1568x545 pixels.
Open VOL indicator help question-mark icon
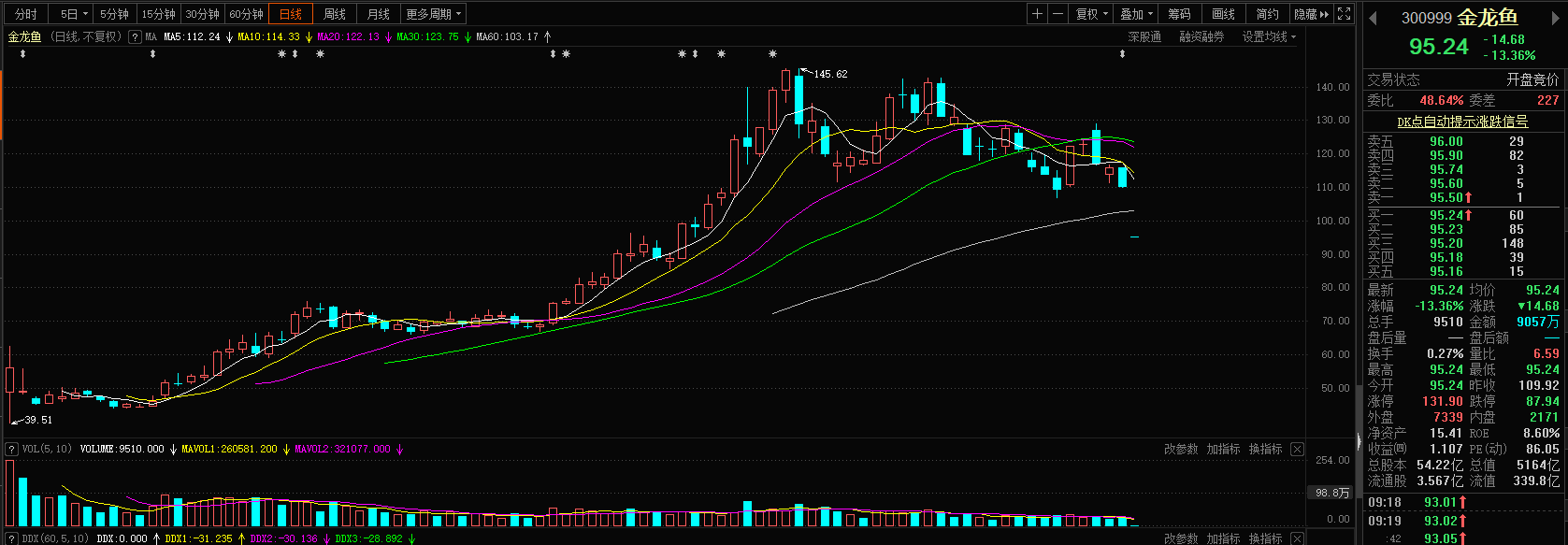11,449
